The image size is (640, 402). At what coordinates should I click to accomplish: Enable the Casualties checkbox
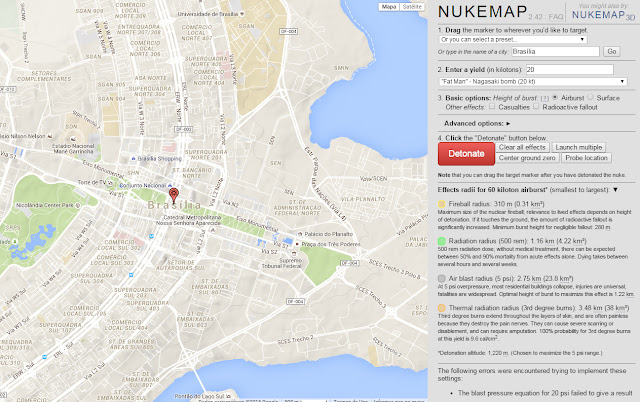tap(492, 106)
